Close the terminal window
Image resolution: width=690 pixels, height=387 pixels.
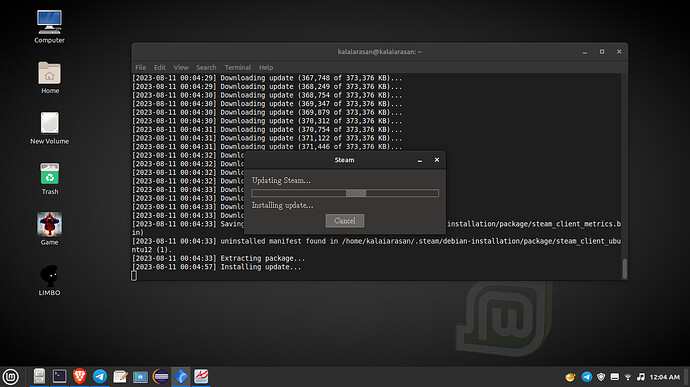pyautogui.click(x=619, y=52)
